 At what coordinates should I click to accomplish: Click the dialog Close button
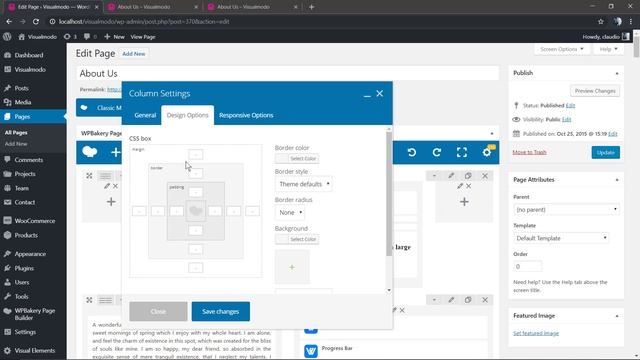158,311
